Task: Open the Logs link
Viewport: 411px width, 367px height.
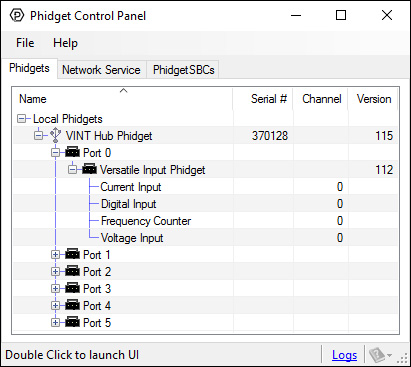Action: pyautogui.click(x=344, y=355)
